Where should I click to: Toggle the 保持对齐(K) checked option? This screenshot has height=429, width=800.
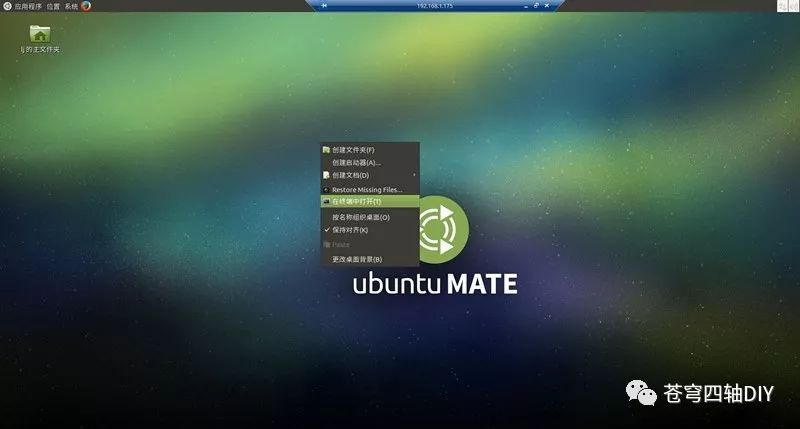pos(370,230)
